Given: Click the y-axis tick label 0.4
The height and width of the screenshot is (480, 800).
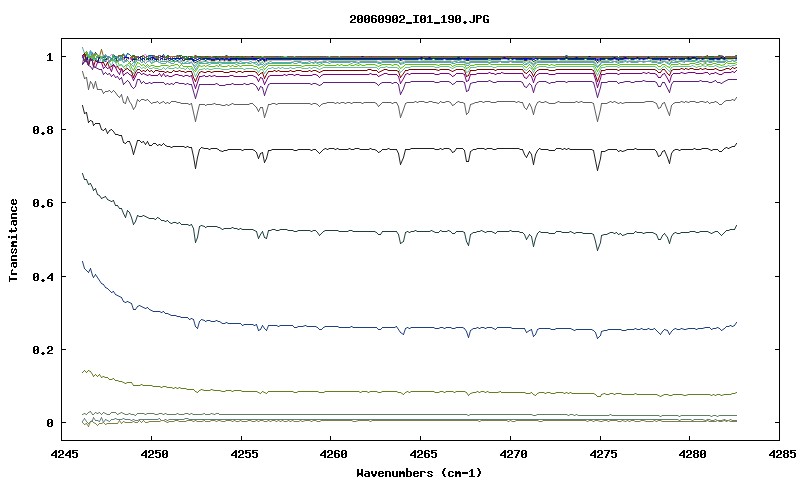Looking at the screenshot, I should [43, 276].
